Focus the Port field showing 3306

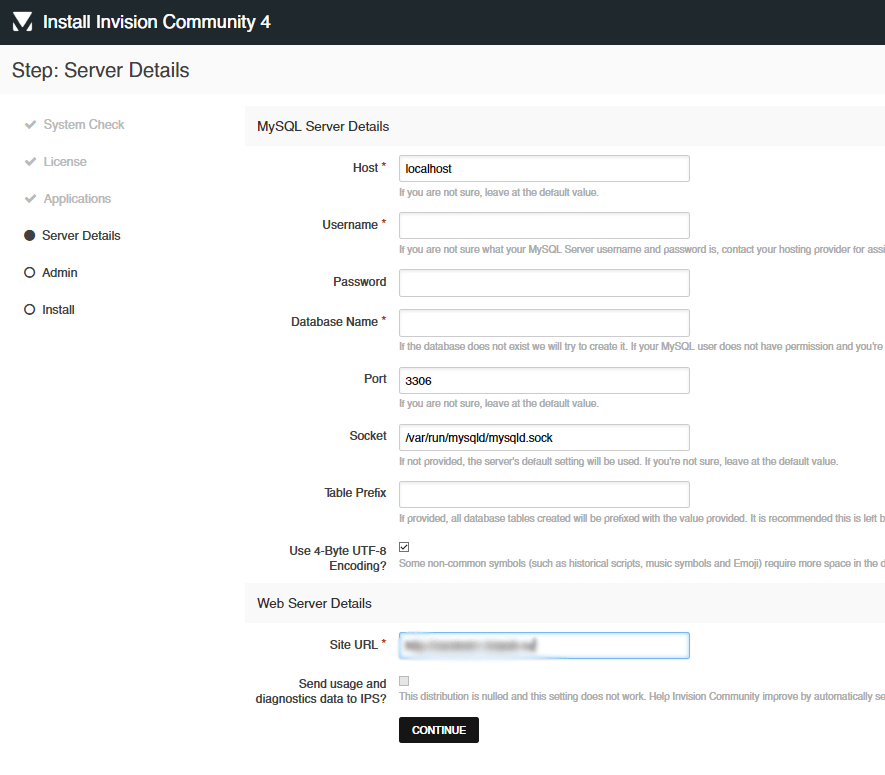tap(544, 380)
